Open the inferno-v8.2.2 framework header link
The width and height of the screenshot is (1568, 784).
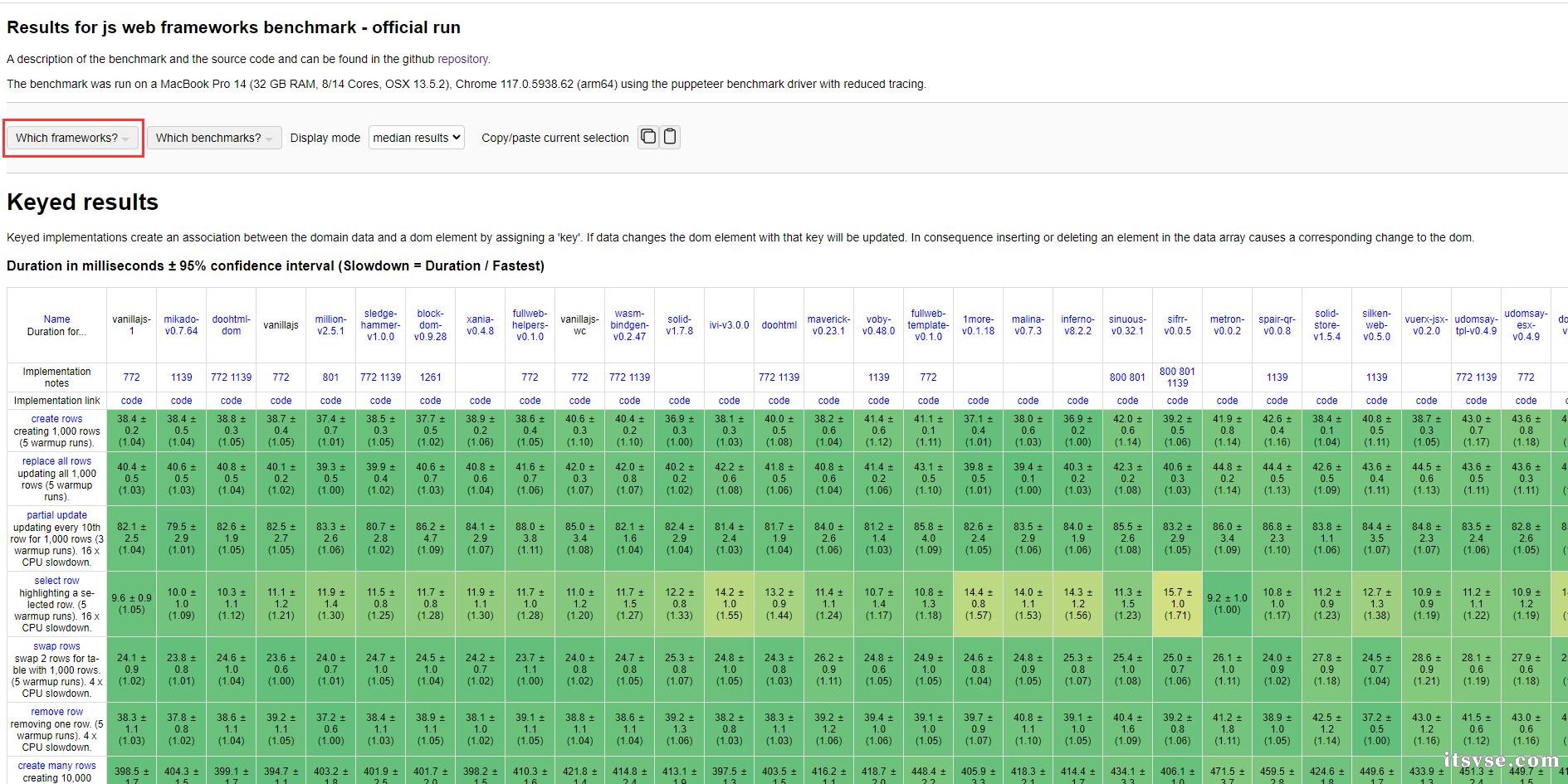(x=1077, y=325)
